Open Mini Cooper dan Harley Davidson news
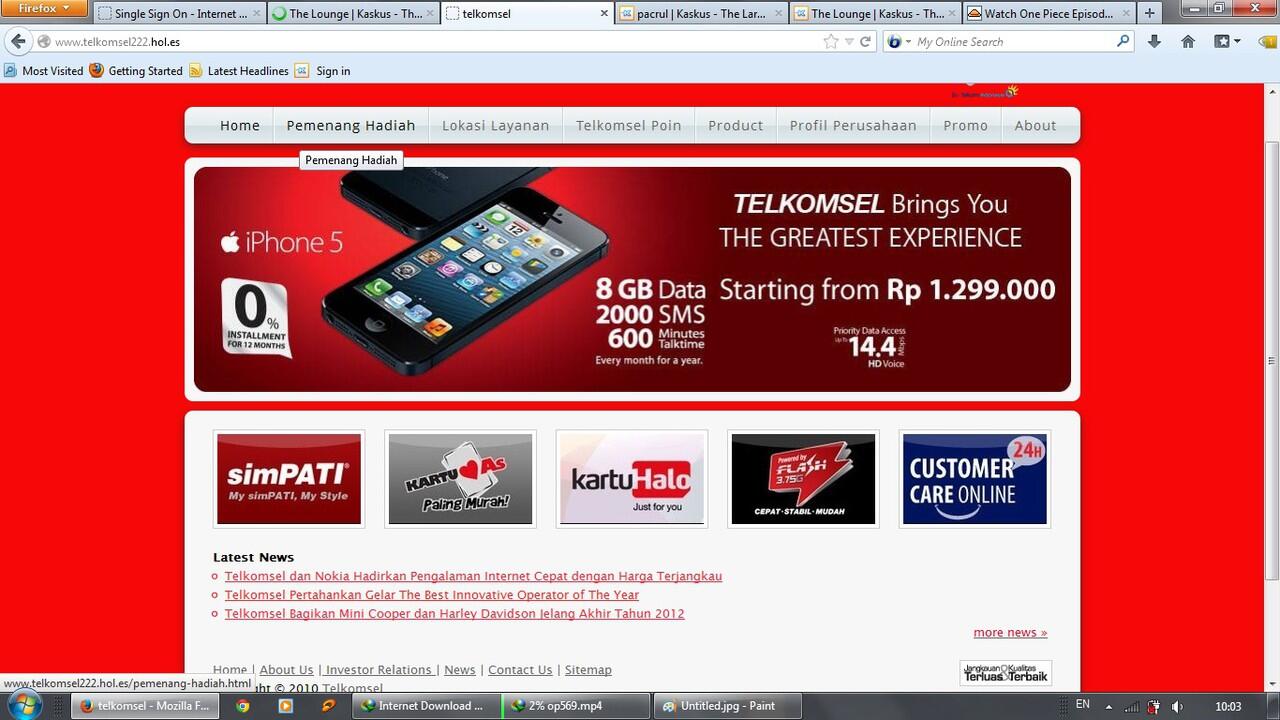 tap(455, 614)
